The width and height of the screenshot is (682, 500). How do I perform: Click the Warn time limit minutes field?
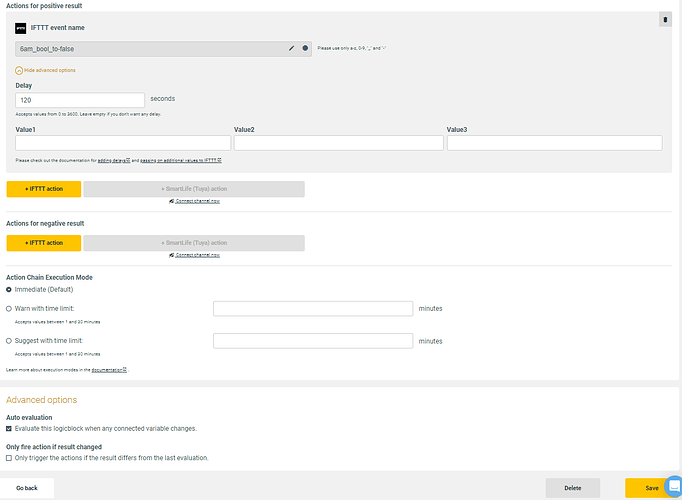click(313, 309)
